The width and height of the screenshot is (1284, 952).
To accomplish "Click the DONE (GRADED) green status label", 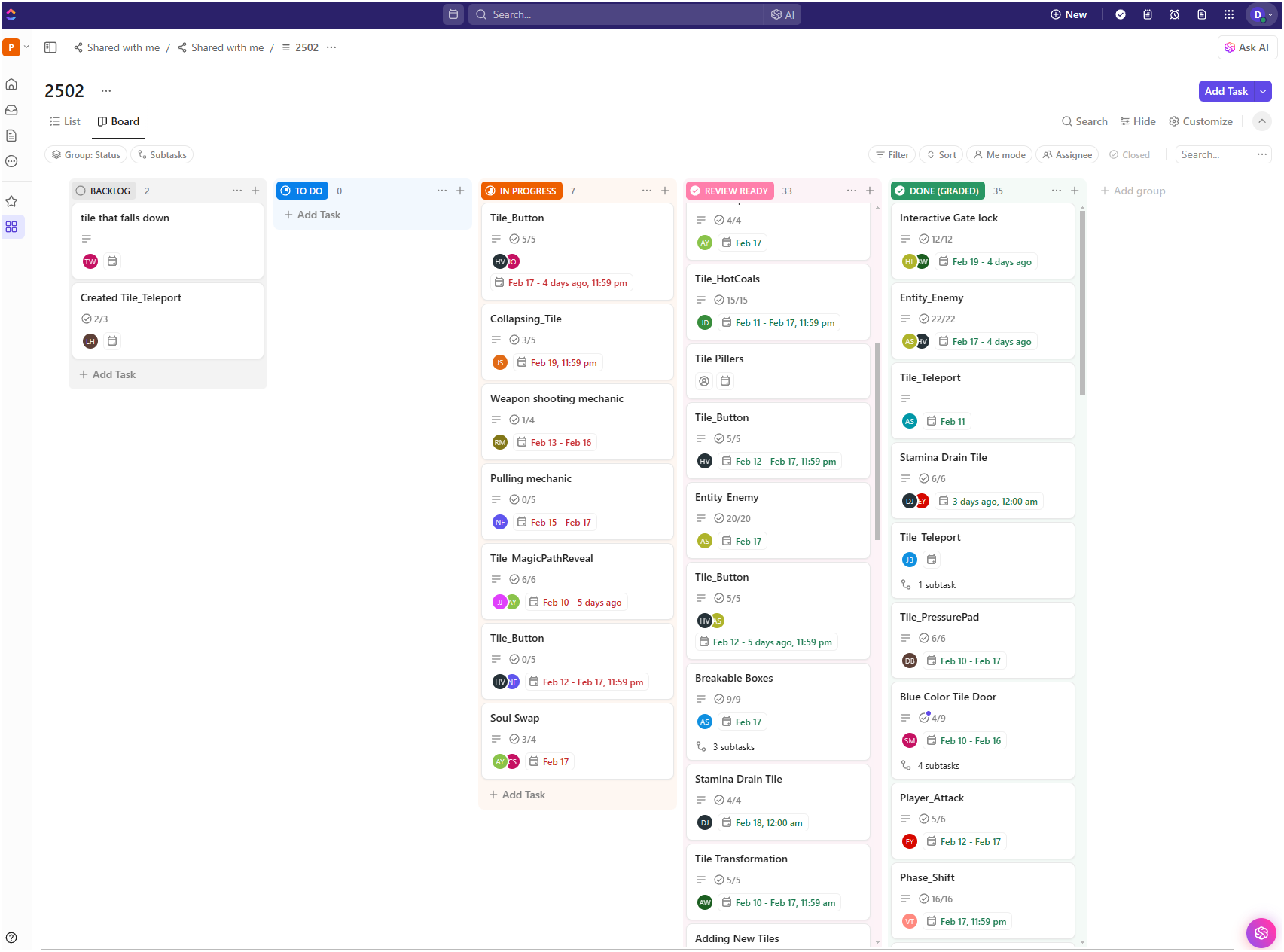I will click(937, 191).
